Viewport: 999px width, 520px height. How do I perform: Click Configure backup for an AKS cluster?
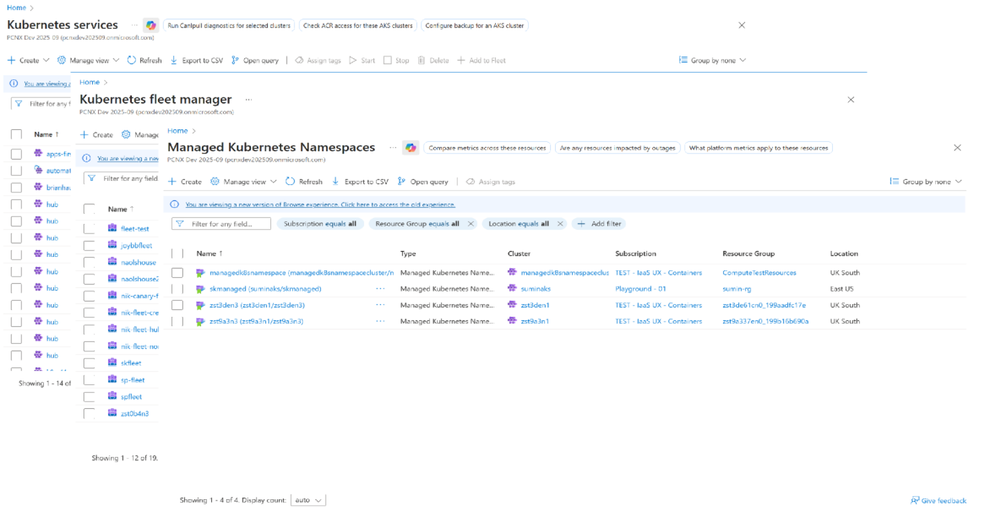474,25
